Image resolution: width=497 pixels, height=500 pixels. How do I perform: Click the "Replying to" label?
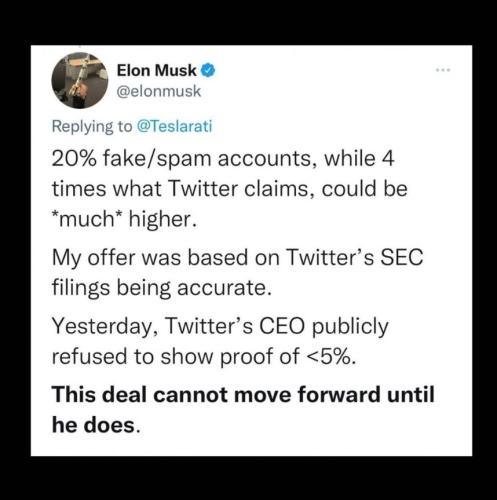(x=92, y=127)
